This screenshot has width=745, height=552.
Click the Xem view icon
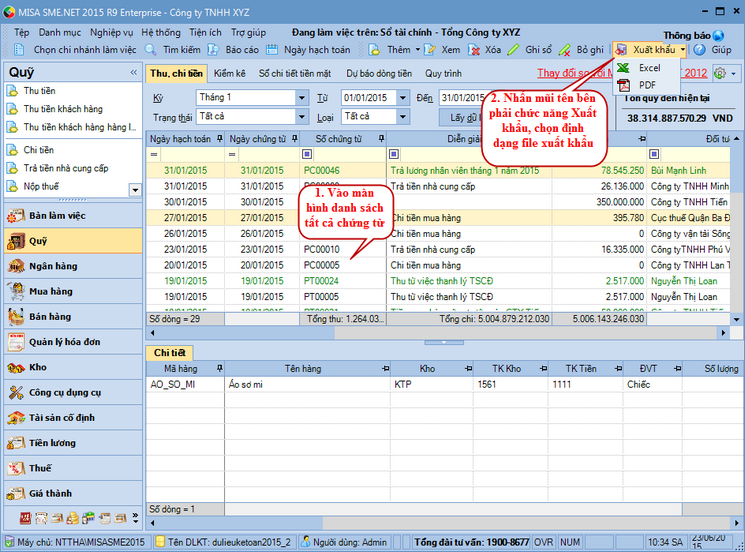click(430, 49)
